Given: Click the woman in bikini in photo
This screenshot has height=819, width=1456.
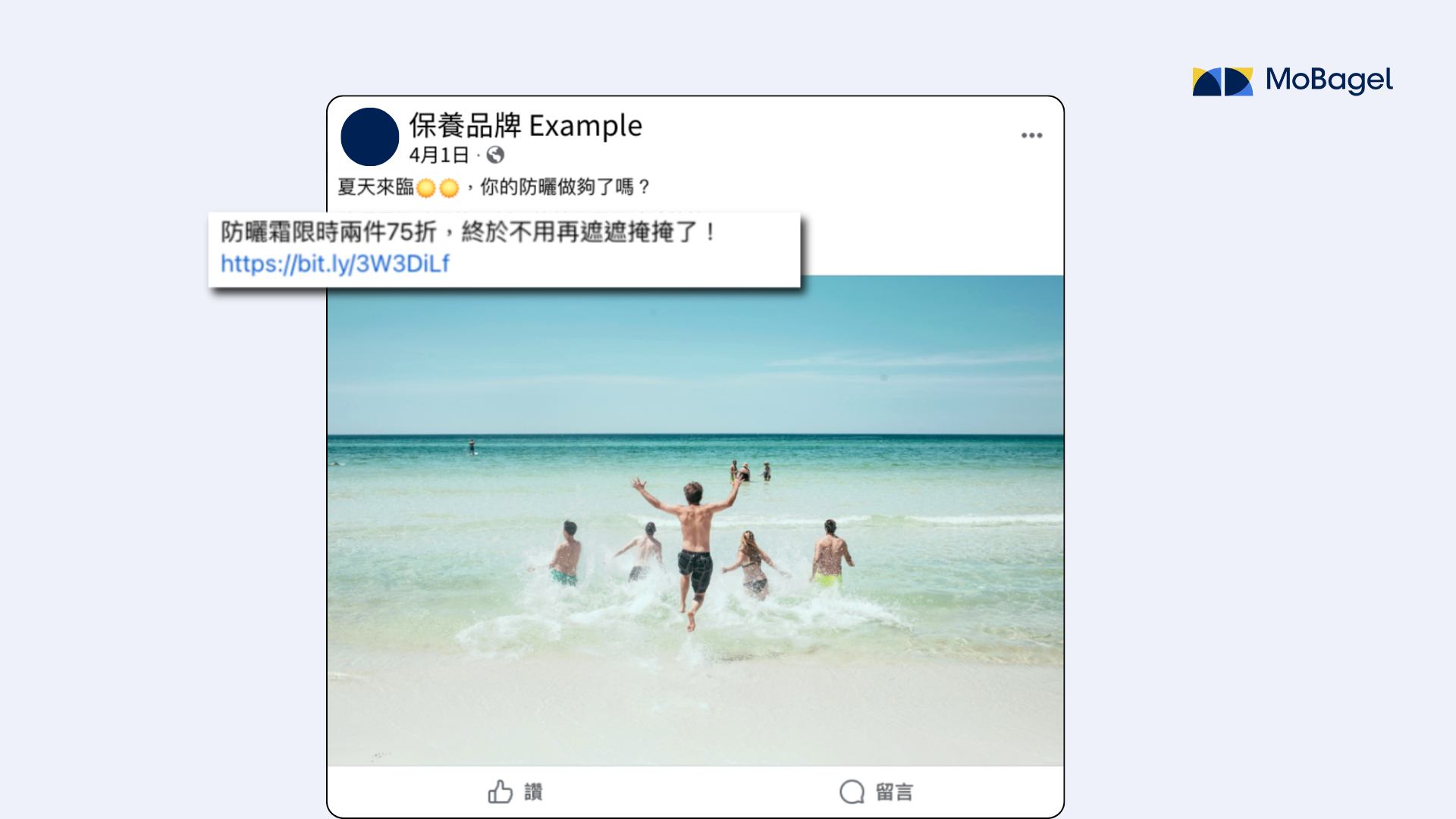Looking at the screenshot, I should (753, 563).
